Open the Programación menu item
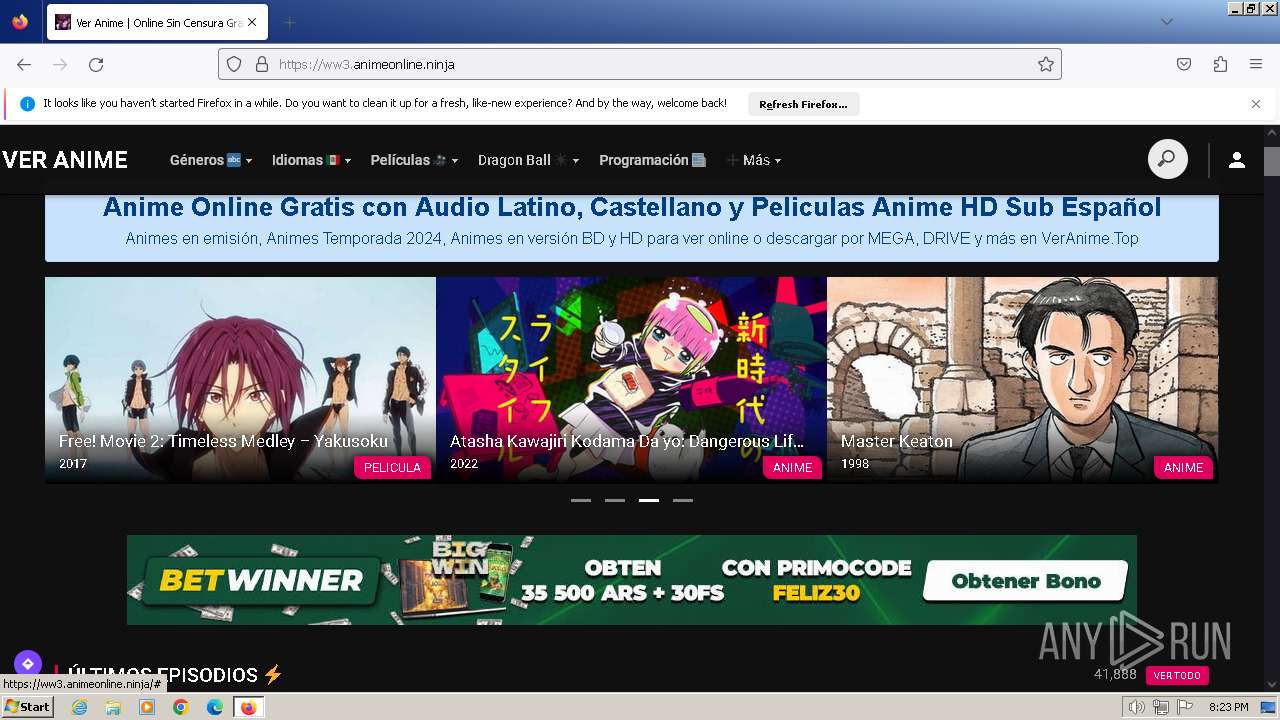 point(652,160)
